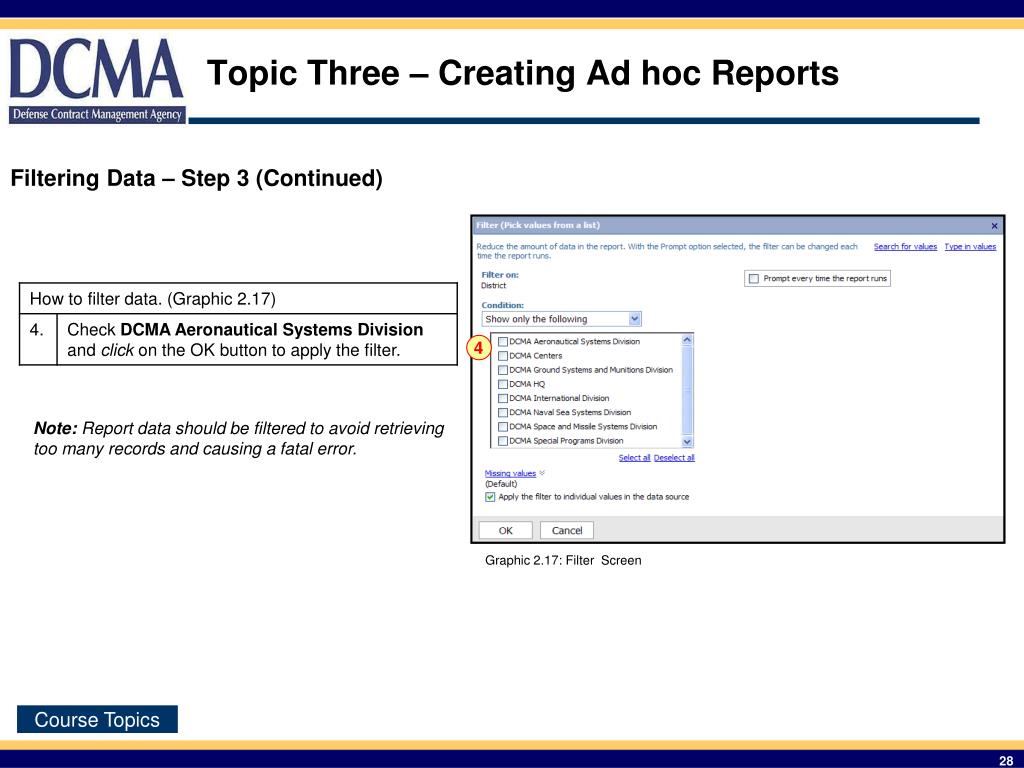The height and width of the screenshot is (768, 1024).
Task: Click the Course Topics button
Action: pyautogui.click(x=97, y=719)
